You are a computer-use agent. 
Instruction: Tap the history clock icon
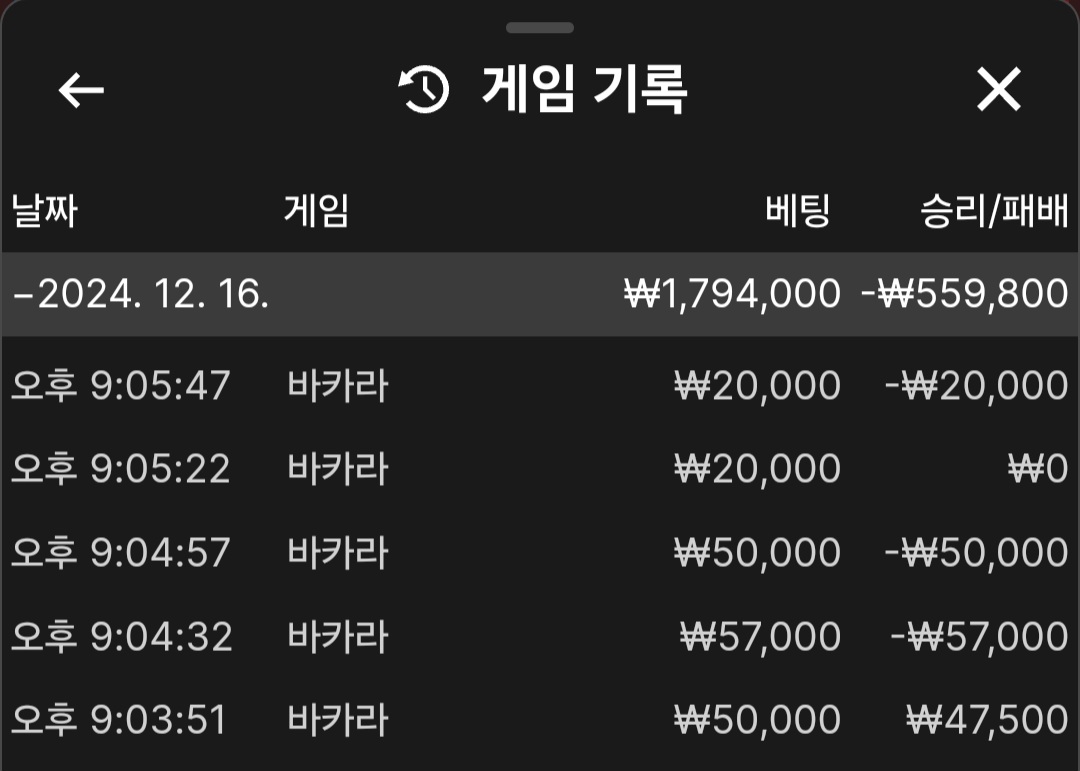click(424, 89)
